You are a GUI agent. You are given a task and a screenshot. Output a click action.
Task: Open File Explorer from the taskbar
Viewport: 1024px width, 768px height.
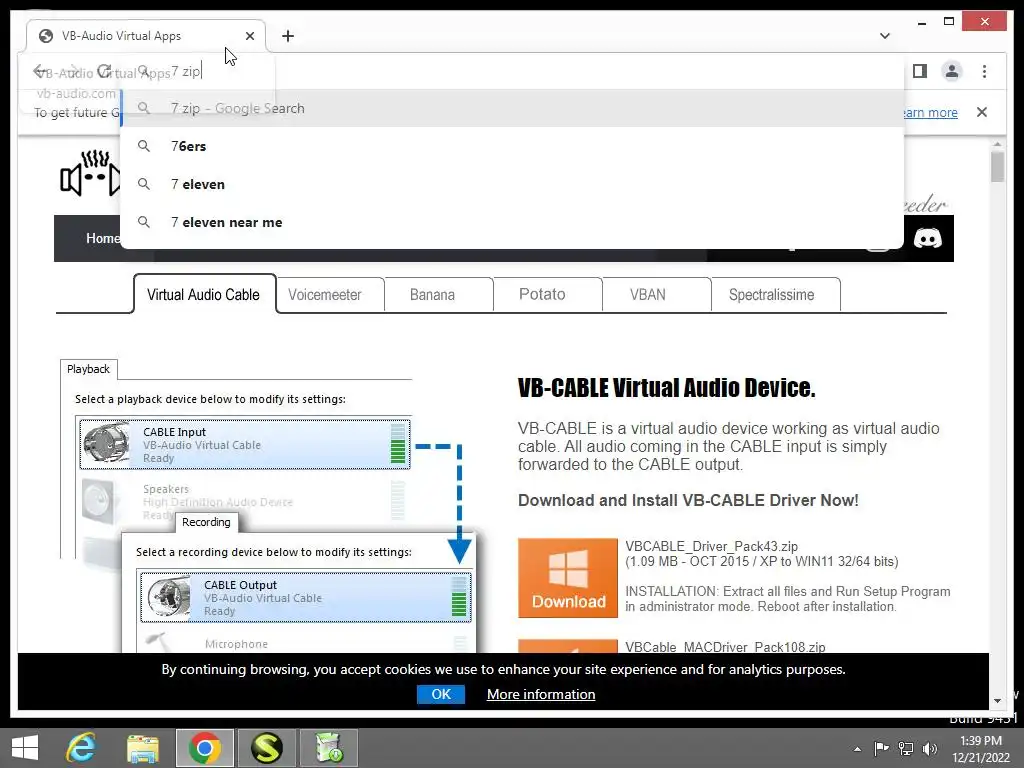[142, 748]
